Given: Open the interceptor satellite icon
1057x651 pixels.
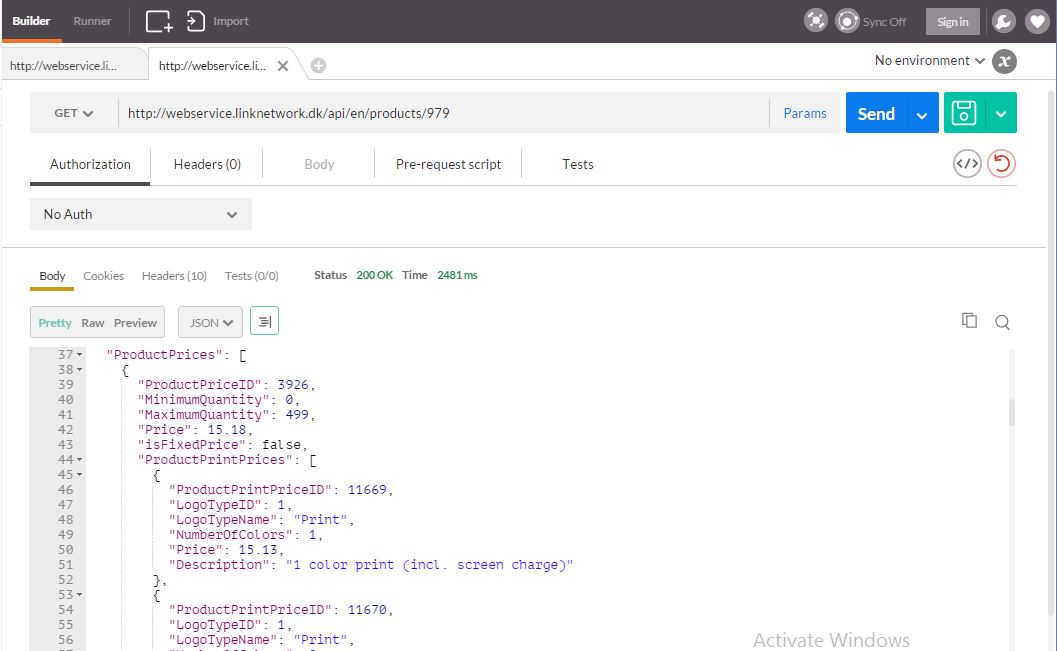Looking at the screenshot, I should tap(816, 21).
